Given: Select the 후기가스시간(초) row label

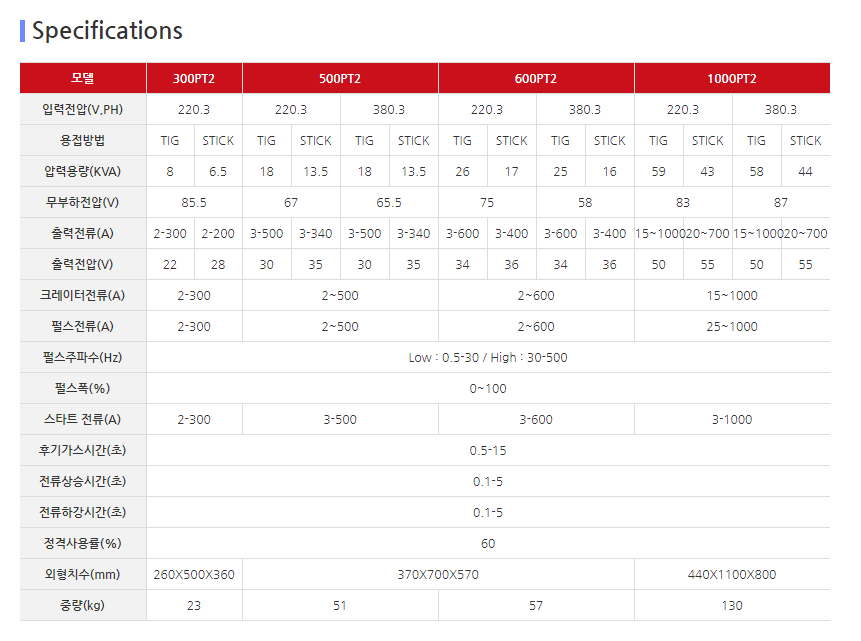Looking at the screenshot, I should pyautogui.click(x=83, y=450).
